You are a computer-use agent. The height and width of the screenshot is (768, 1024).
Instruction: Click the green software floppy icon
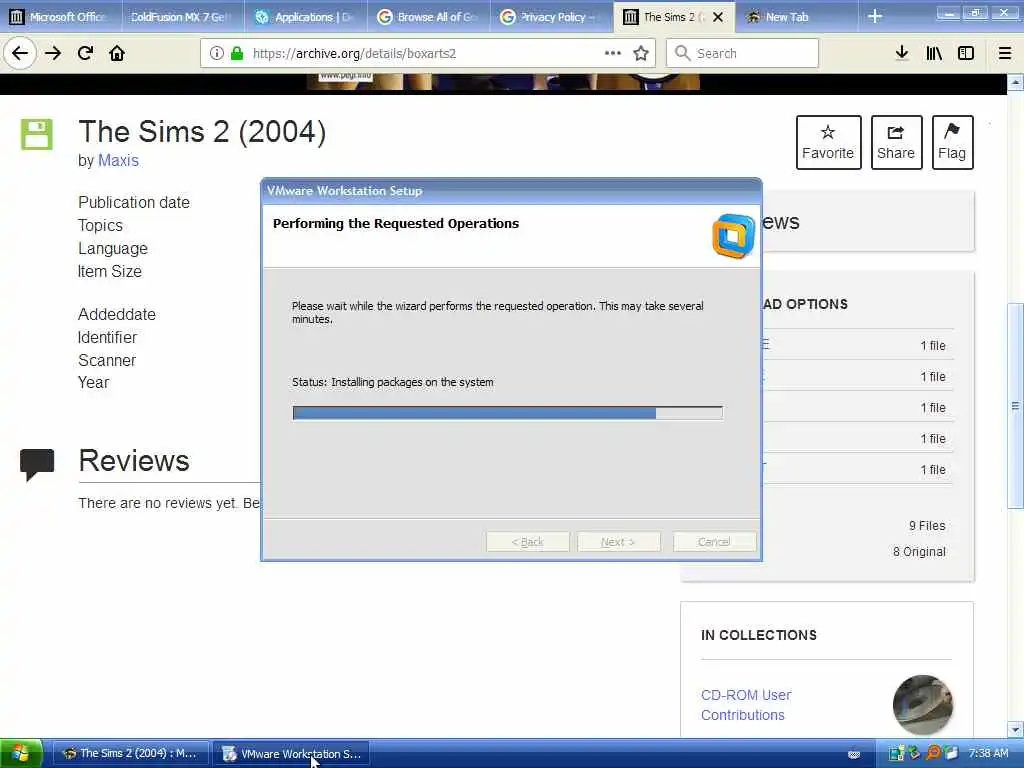[x=37, y=135]
